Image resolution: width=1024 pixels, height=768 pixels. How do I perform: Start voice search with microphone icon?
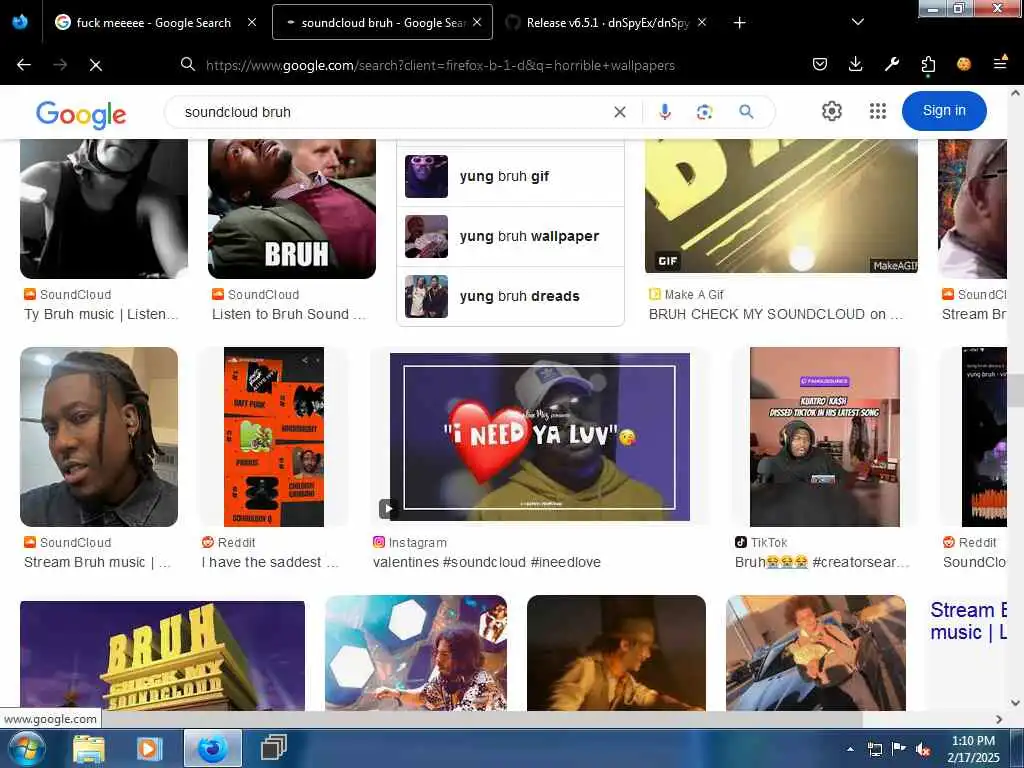pos(665,112)
